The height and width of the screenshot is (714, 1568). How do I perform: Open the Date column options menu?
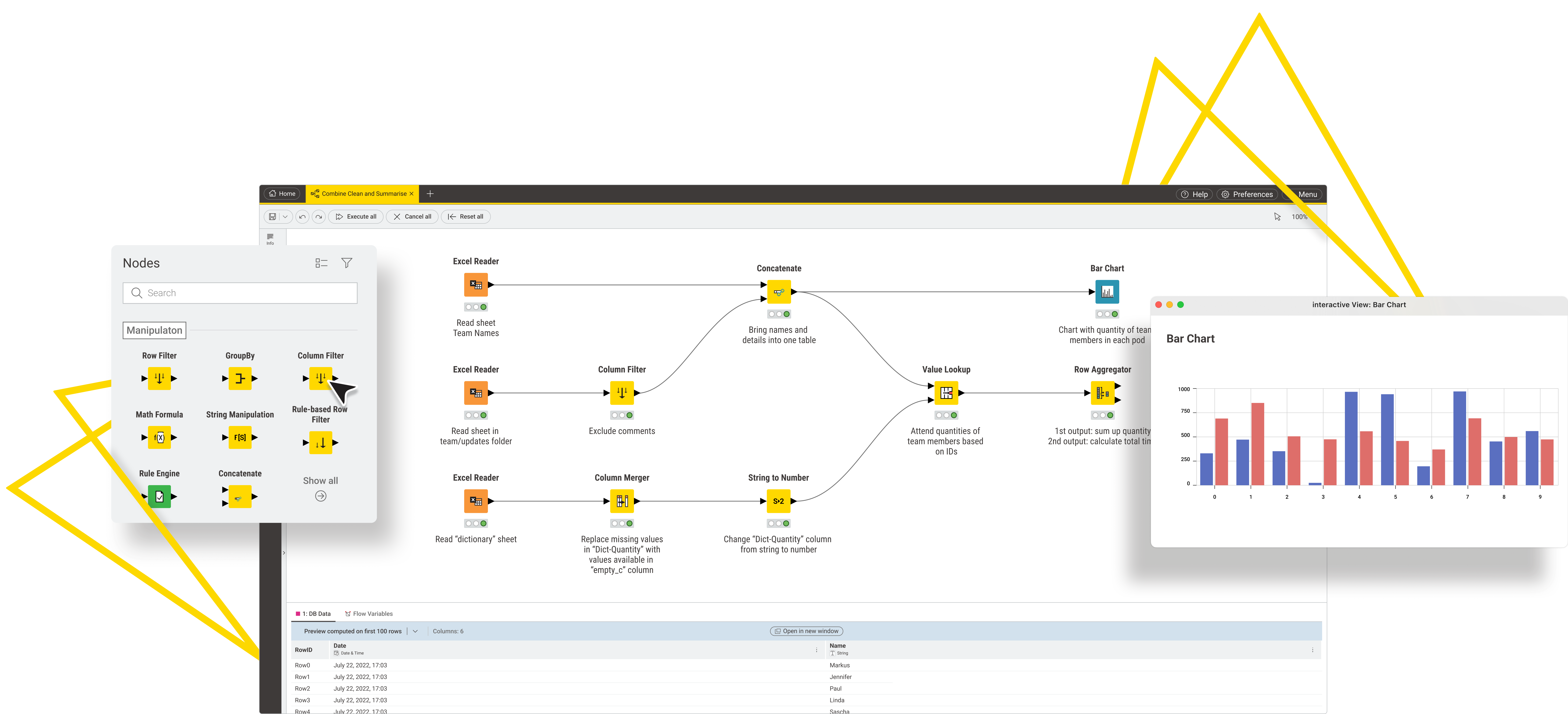[x=816, y=650]
